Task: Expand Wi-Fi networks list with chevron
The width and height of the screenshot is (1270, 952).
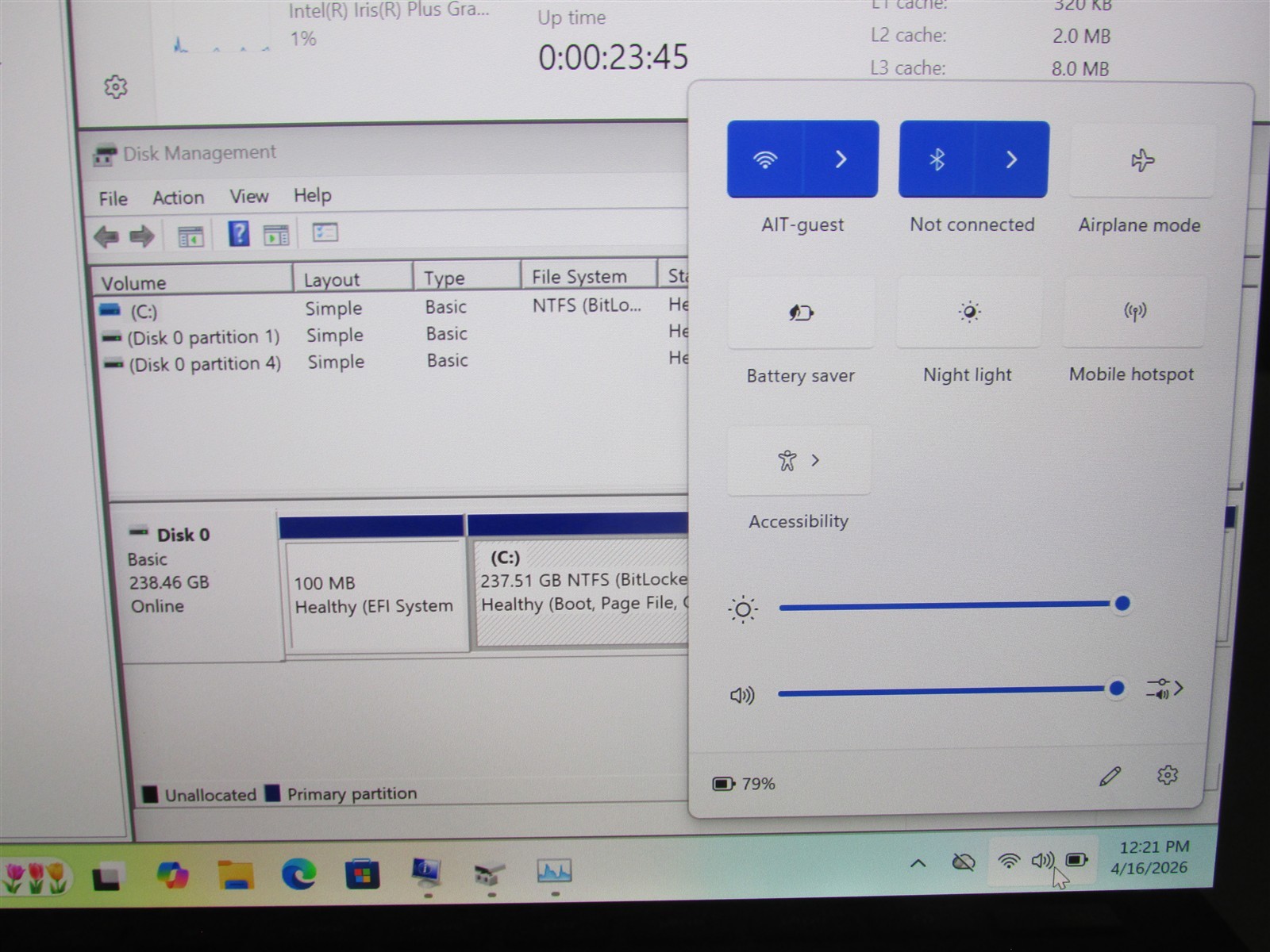Action: (x=841, y=159)
